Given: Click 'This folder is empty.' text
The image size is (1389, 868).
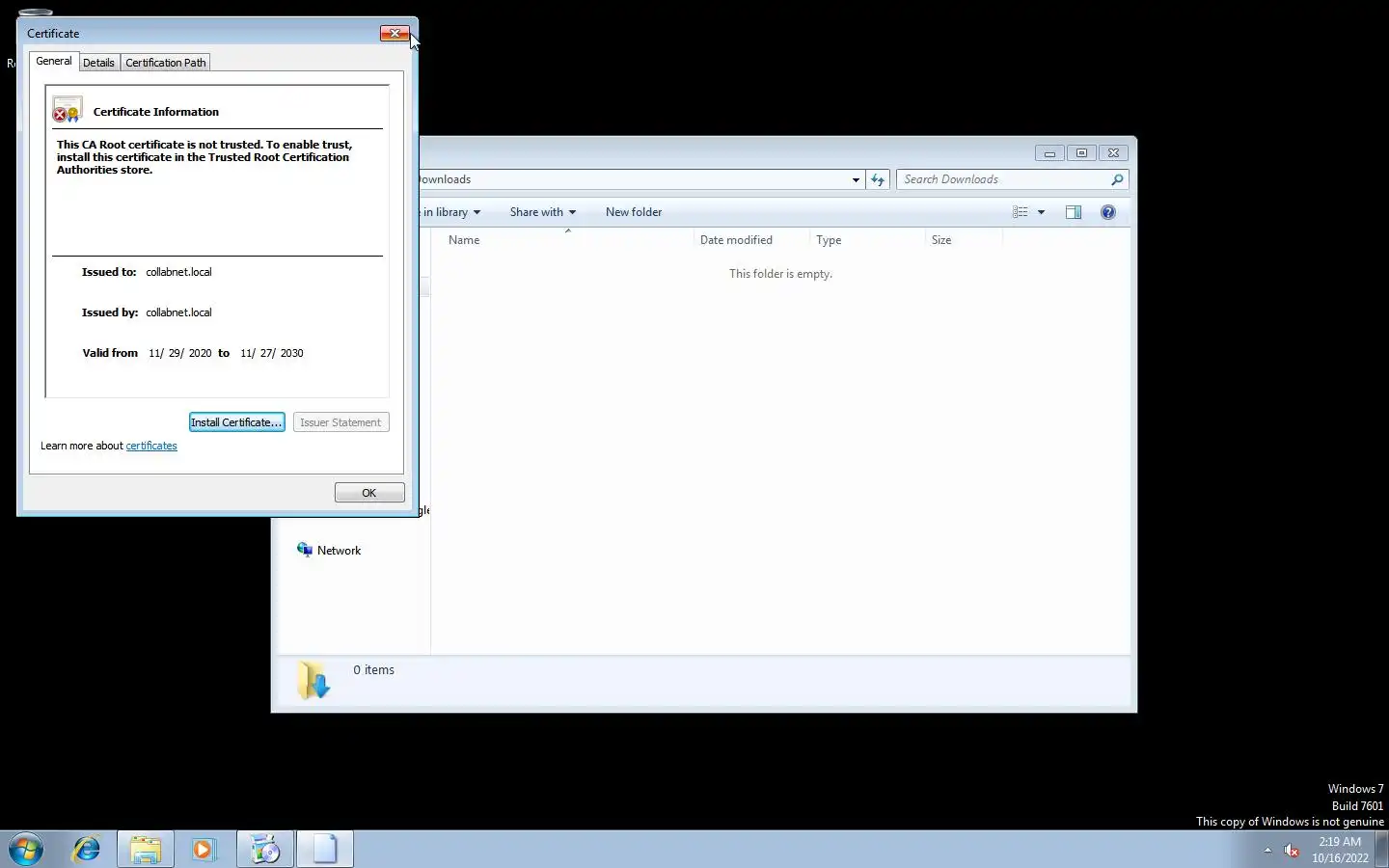Looking at the screenshot, I should (x=780, y=274).
